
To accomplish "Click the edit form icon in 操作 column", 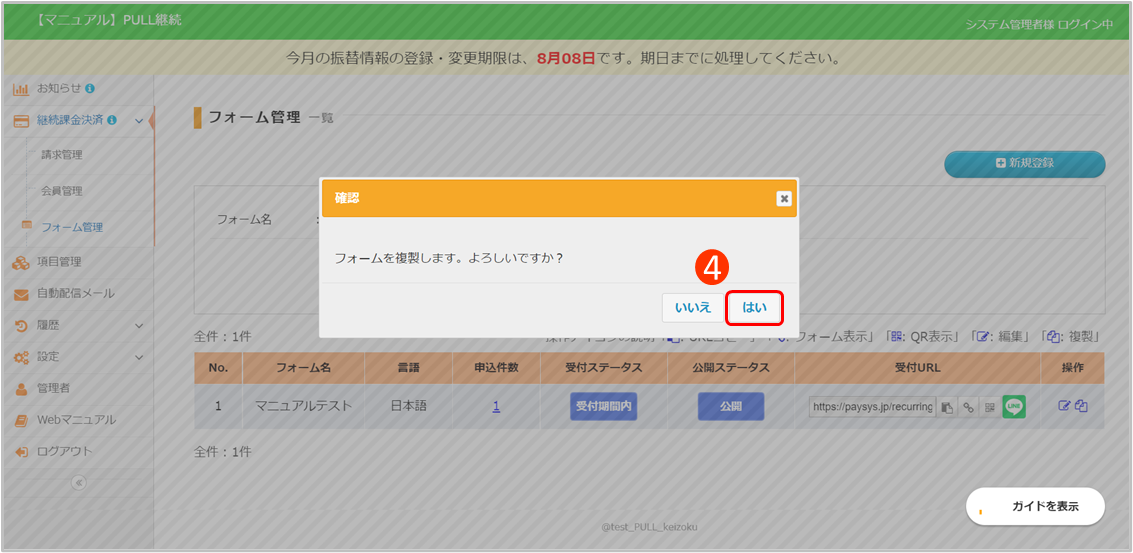I will (1065, 406).
